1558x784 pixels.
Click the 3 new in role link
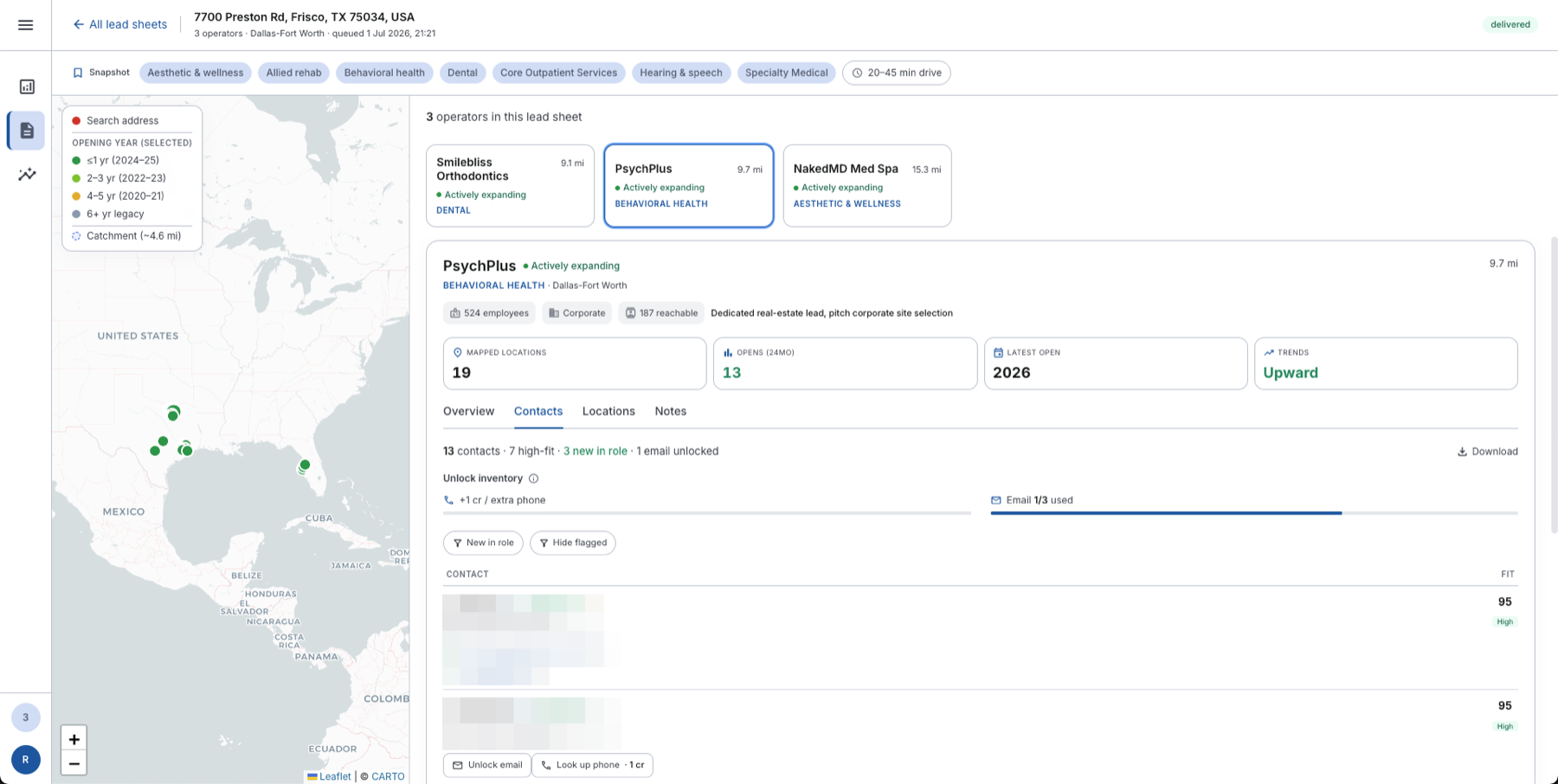[596, 451]
